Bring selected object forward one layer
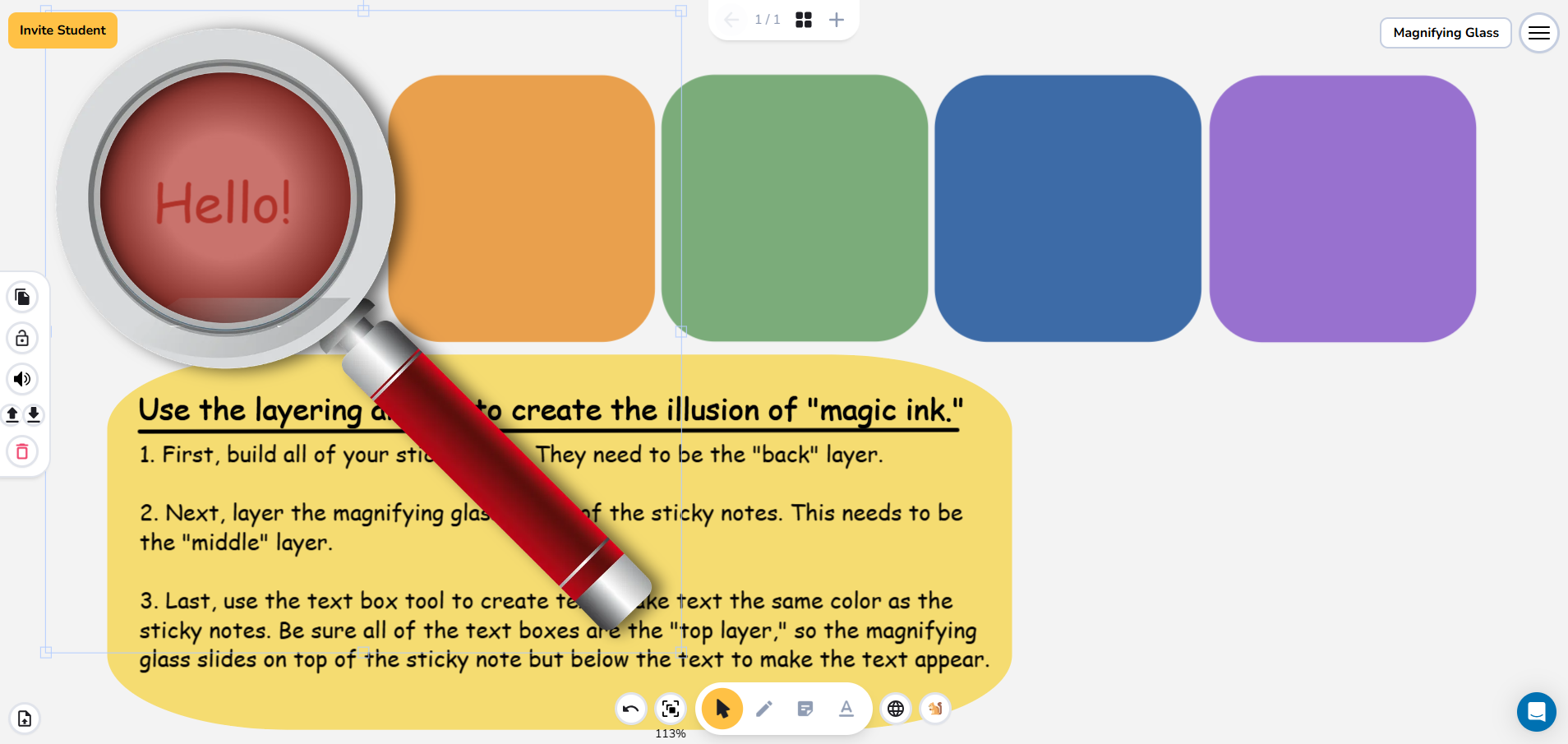Screen dimensions: 1568x744 pyautogui.click(x=12, y=414)
